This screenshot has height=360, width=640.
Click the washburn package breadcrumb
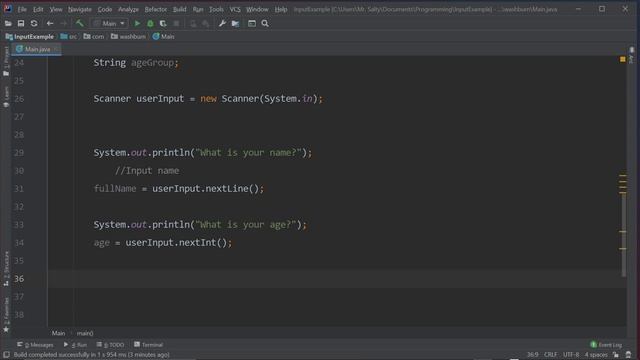128,37
